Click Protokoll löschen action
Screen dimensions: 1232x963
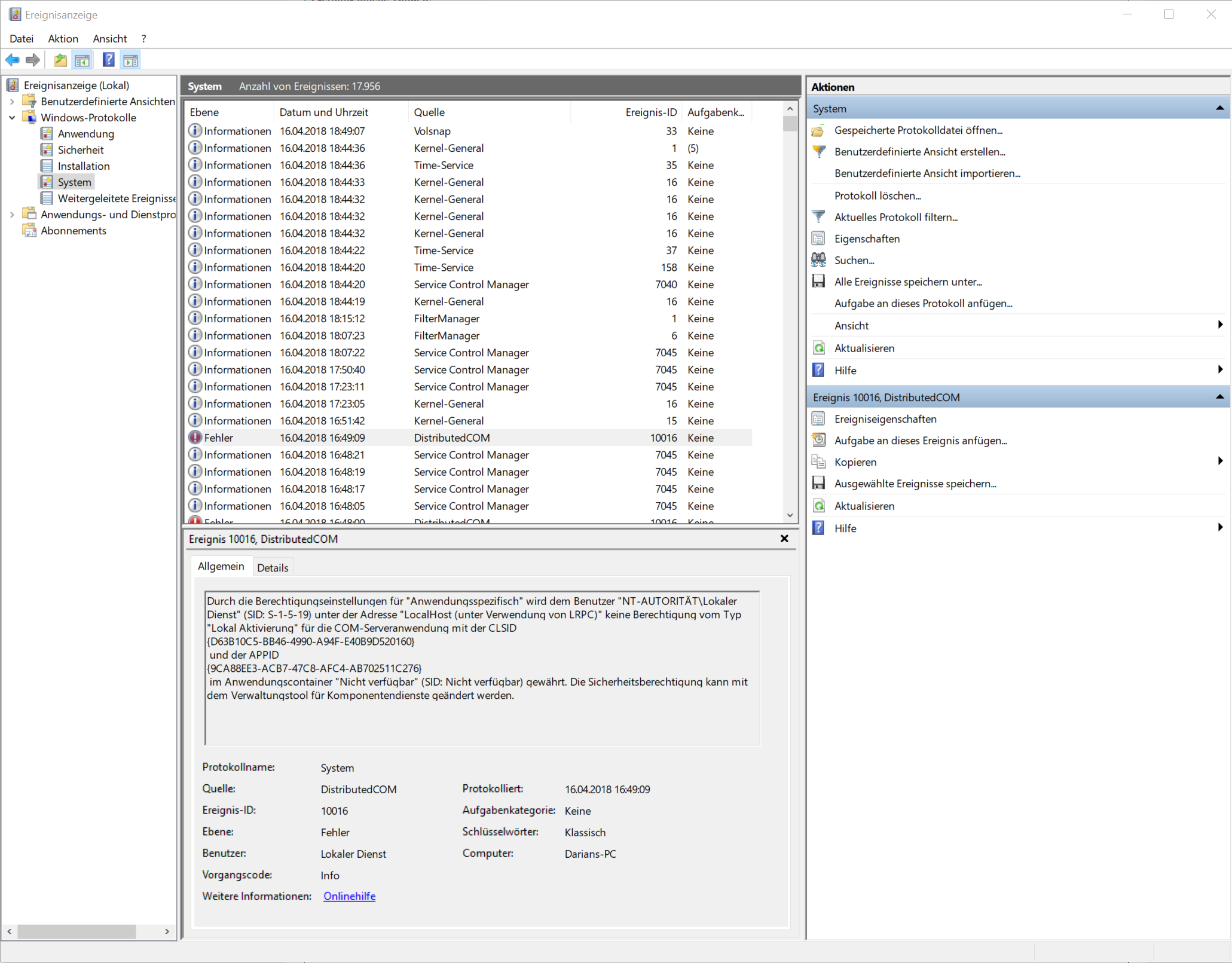[x=877, y=195]
